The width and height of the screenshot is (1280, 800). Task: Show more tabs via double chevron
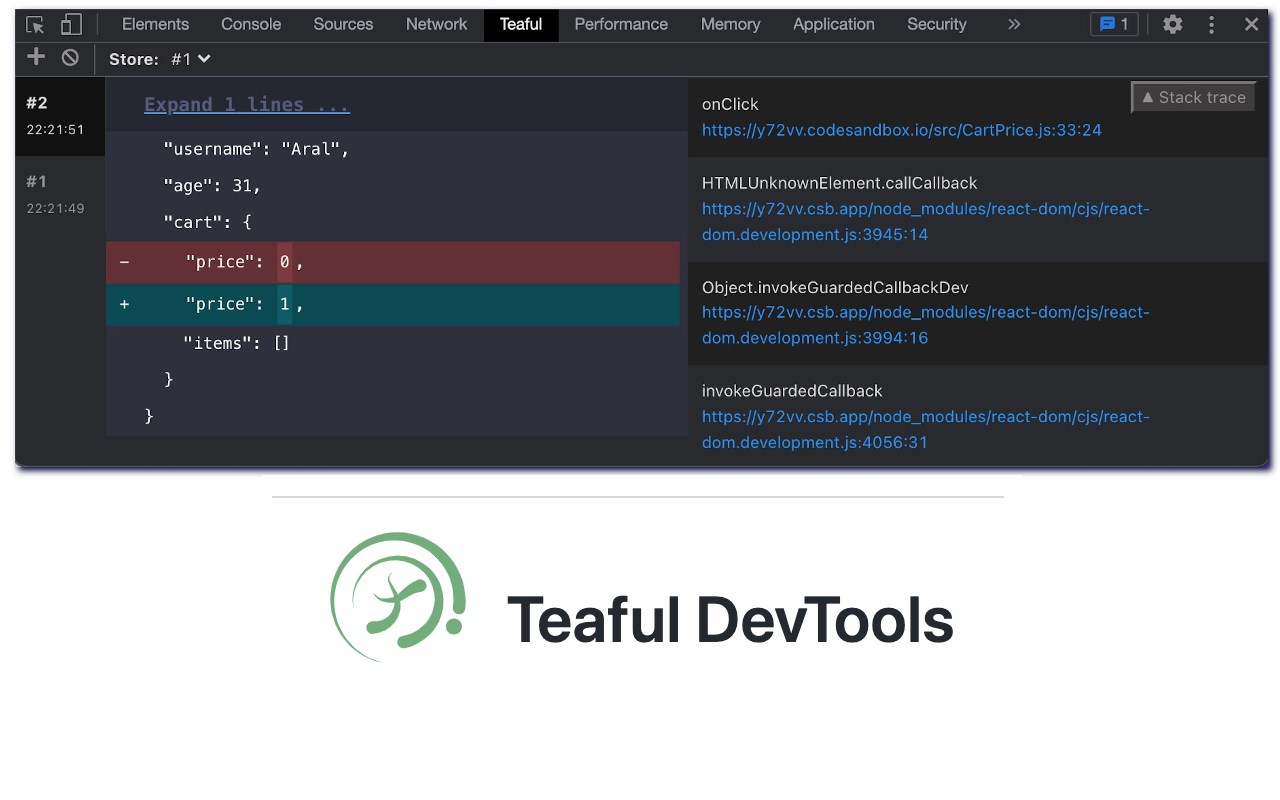[1014, 24]
